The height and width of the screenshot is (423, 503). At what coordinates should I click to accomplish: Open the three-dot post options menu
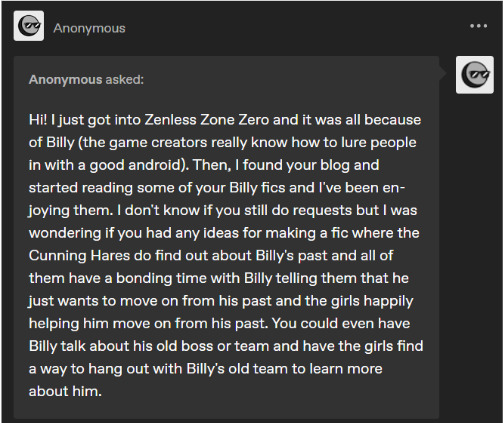point(479,26)
